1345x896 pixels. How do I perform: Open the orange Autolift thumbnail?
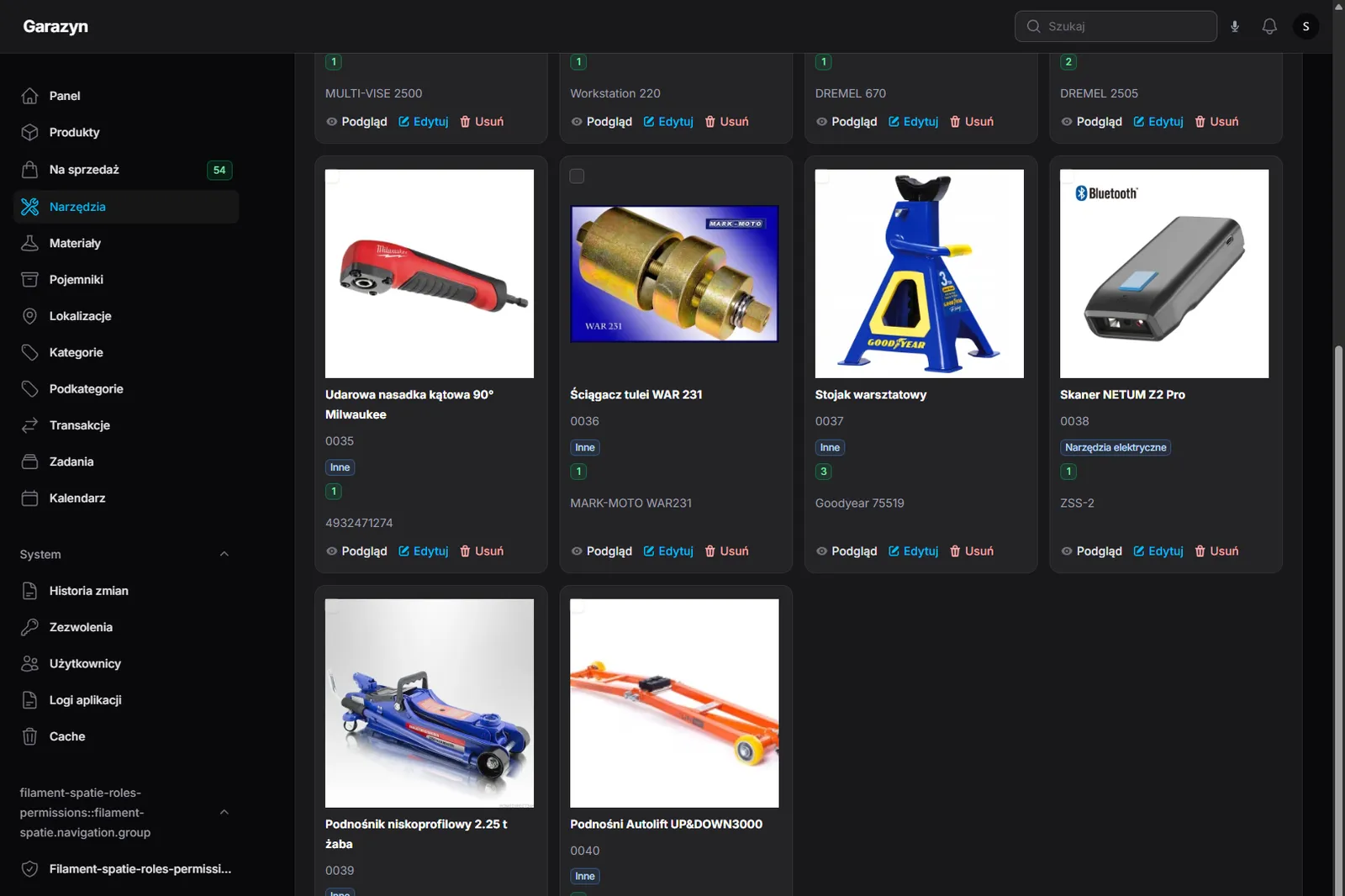click(x=674, y=703)
